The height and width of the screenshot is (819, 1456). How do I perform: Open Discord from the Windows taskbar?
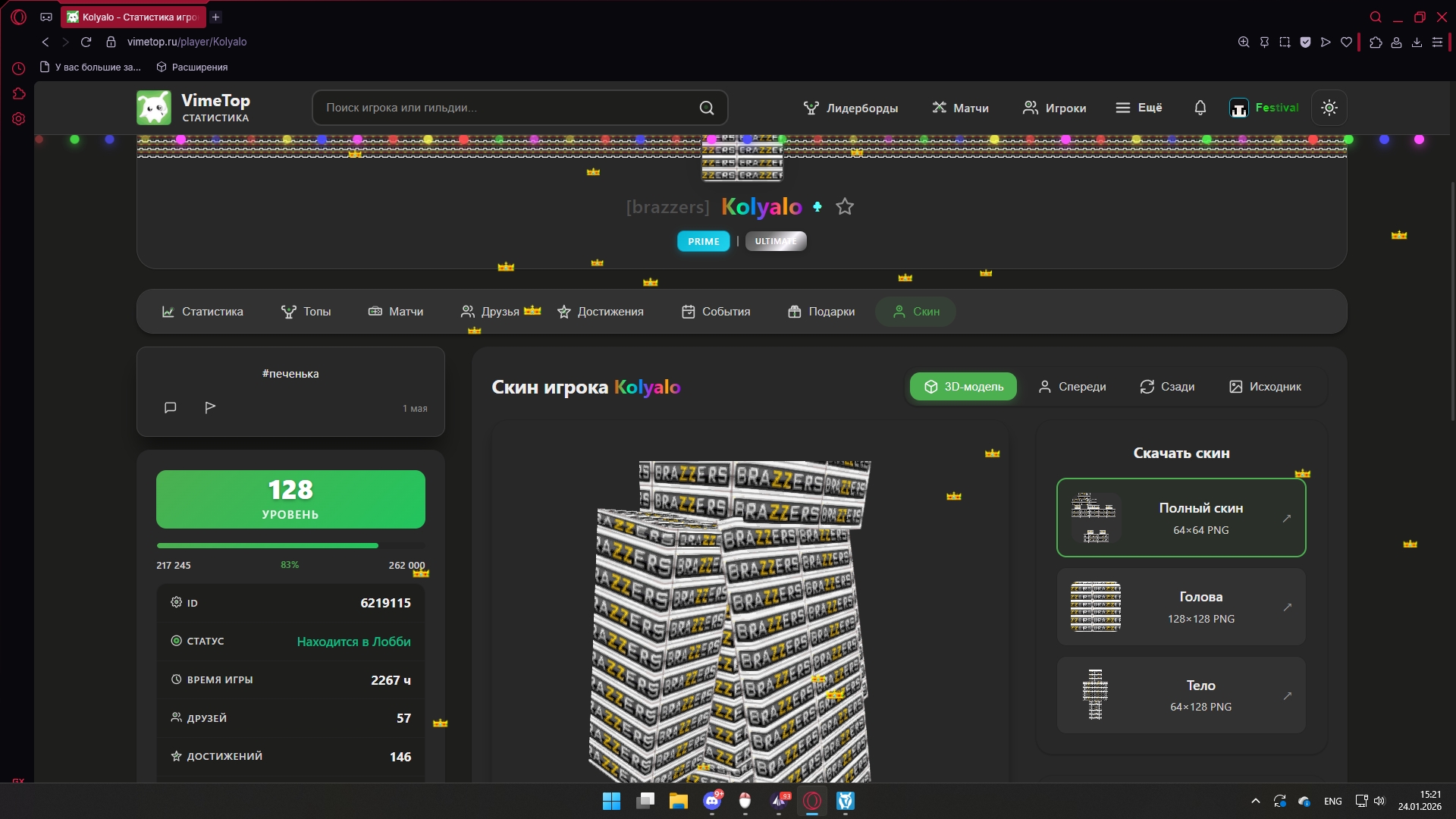point(711,801)
